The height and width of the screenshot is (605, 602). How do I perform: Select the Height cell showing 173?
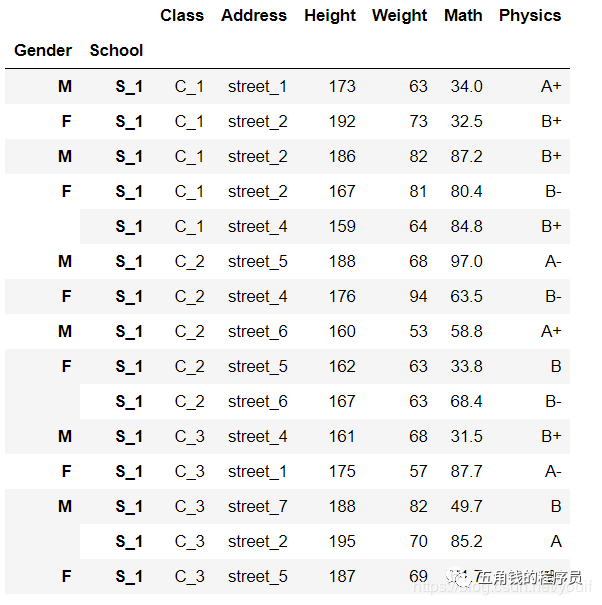click(x=342, y=87)
